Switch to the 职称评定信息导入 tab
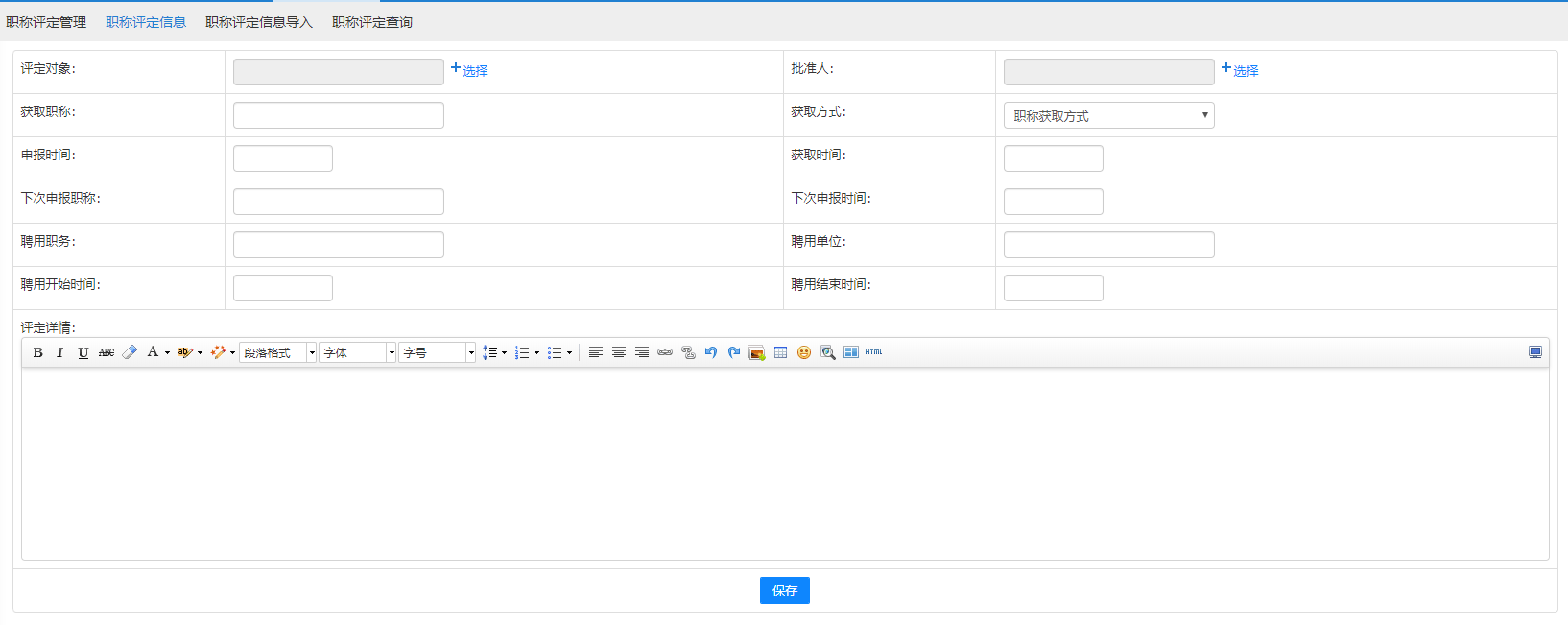The width and height of the screenshot is (1568, 625). pos(258,22)
